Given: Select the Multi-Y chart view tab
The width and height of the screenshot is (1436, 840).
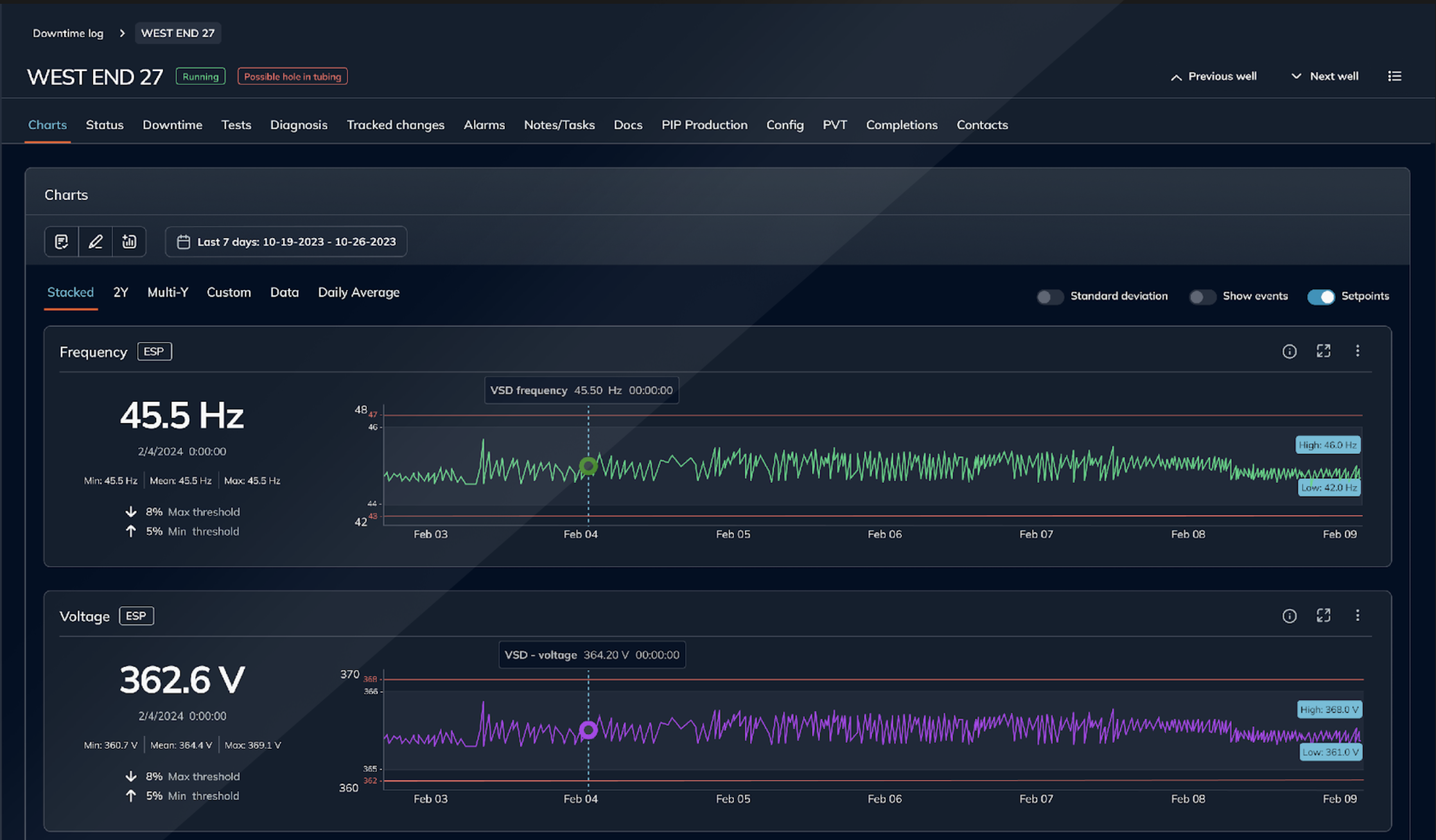Looking at the screenshot, I should 168,293.
